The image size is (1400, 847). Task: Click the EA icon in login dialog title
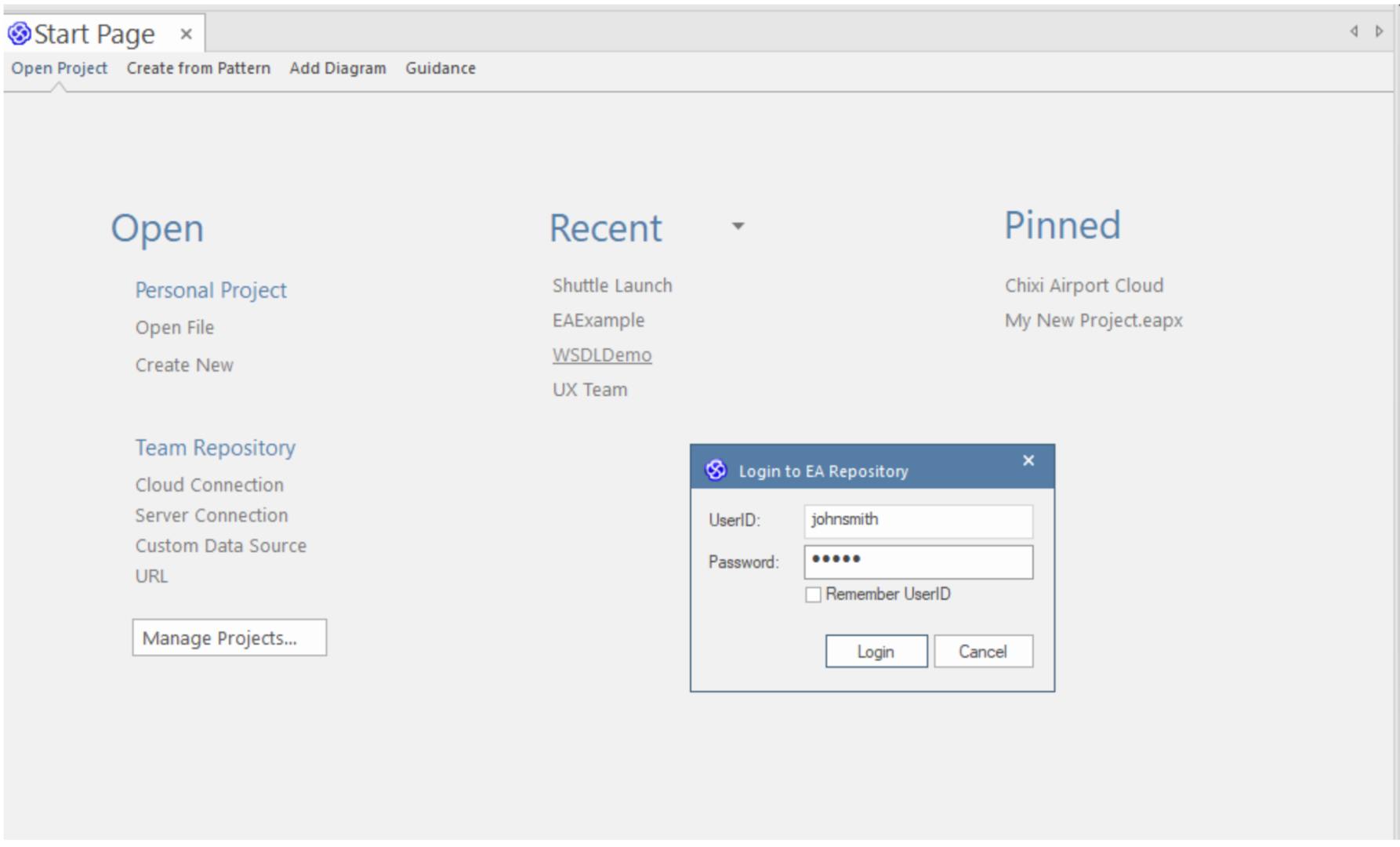tap(716, 470)
